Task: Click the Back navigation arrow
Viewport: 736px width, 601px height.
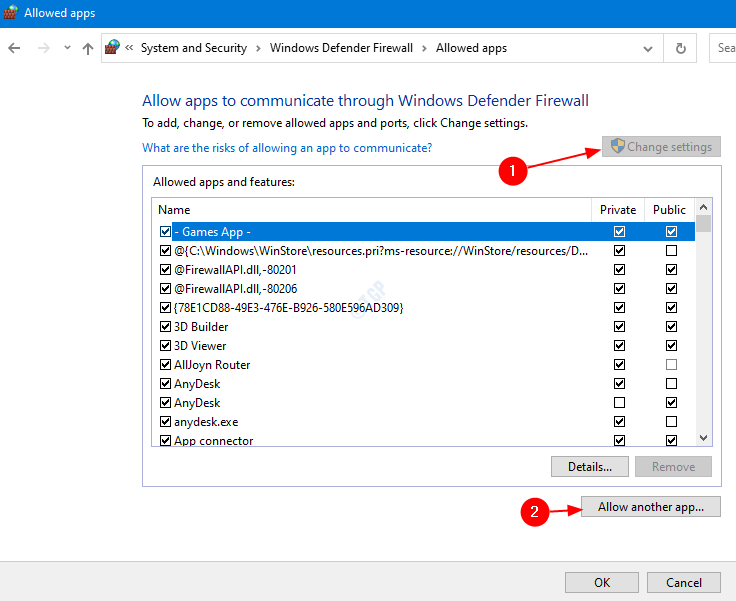Action: 14,48
